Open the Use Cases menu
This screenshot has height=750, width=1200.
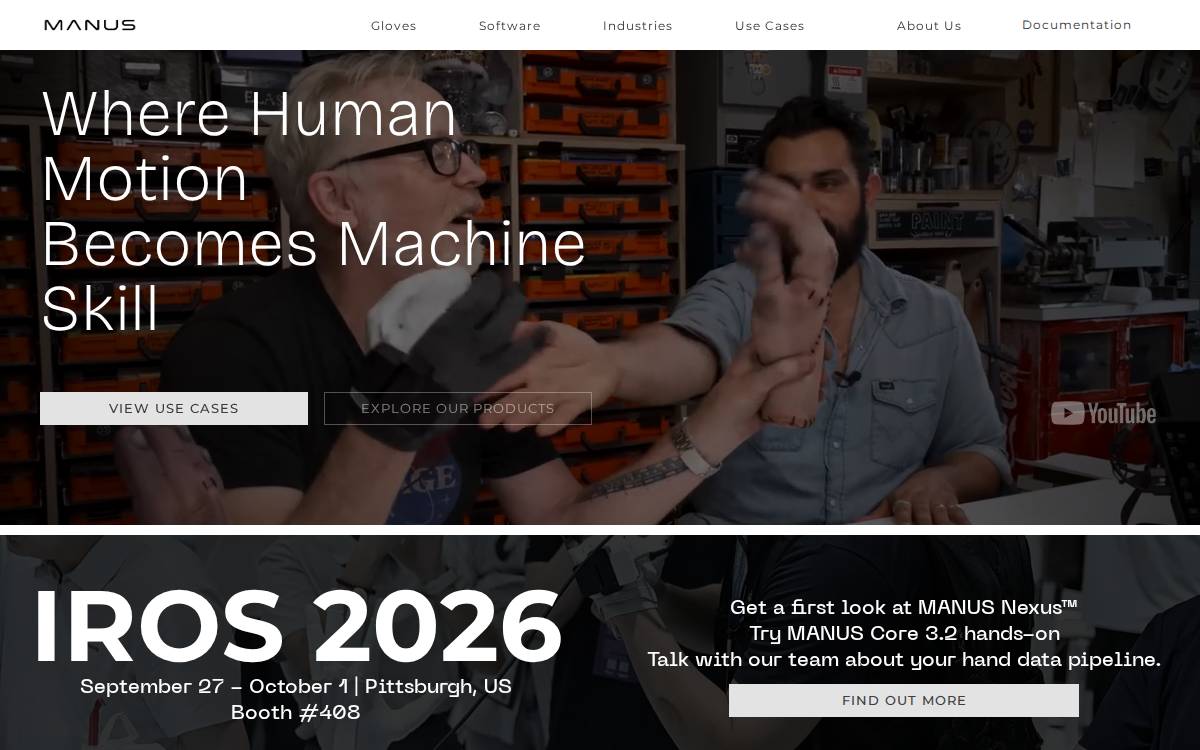point(769,26)
